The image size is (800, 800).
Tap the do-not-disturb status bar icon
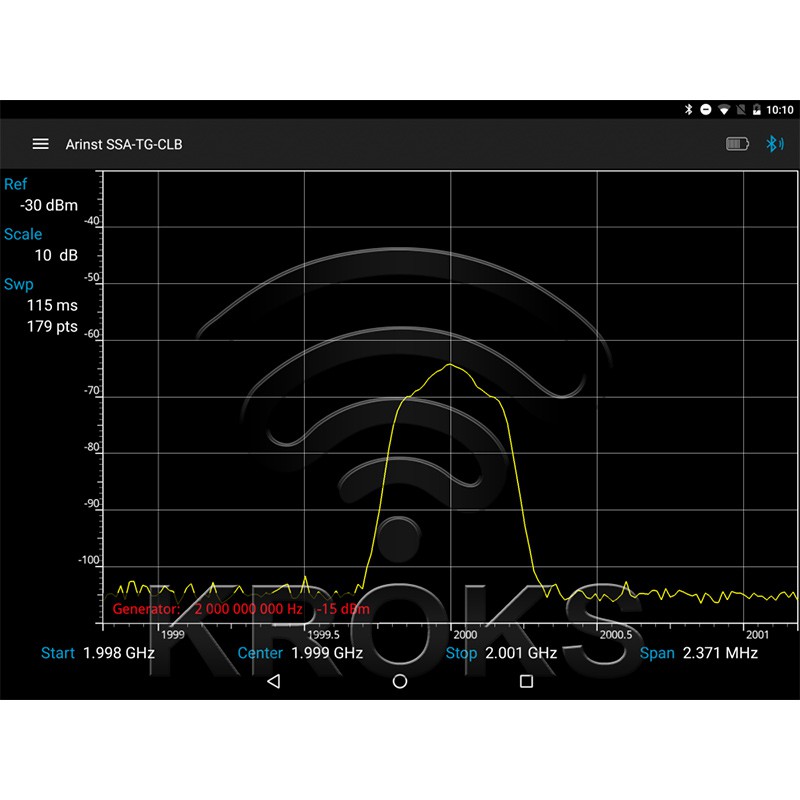(706, 109)
